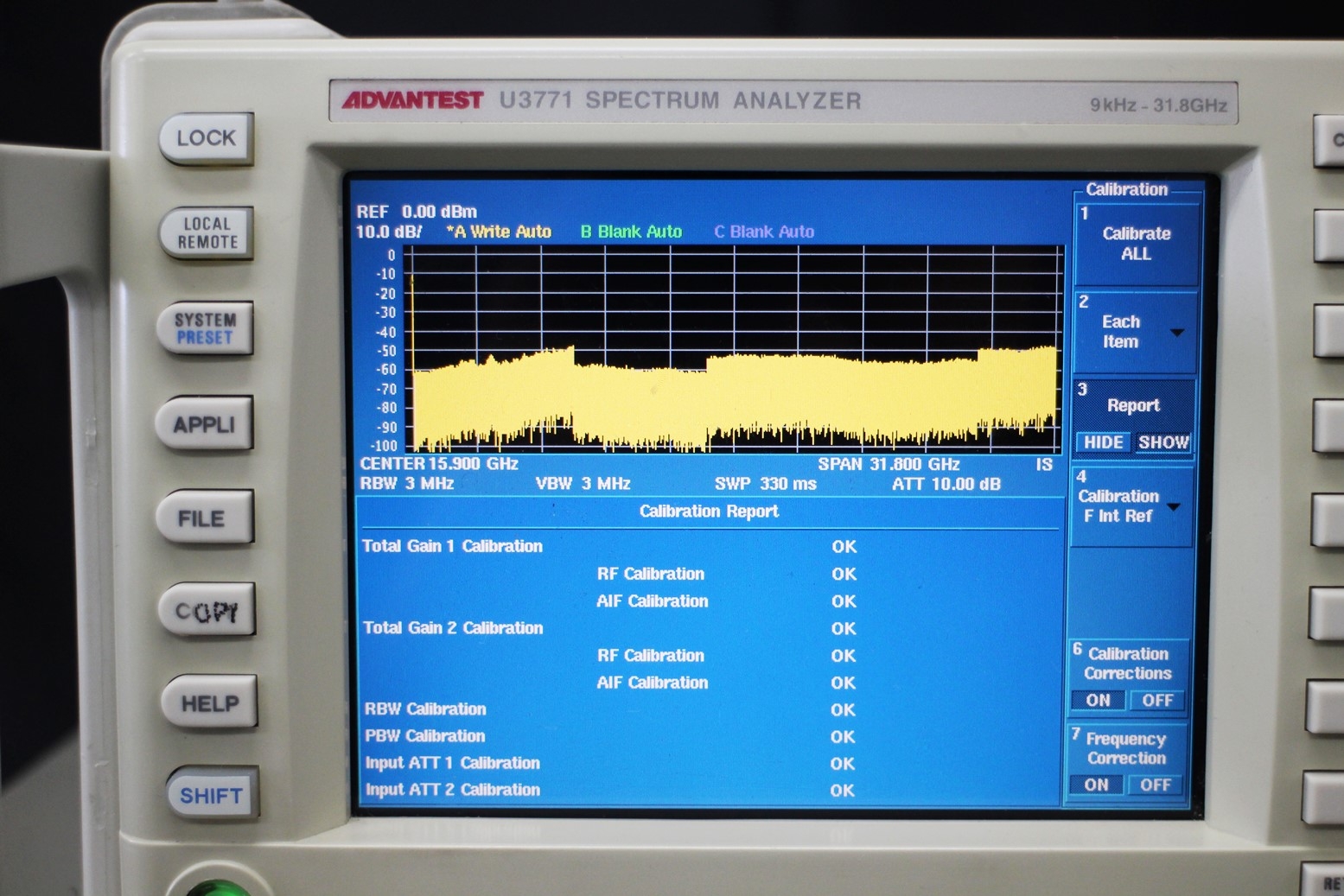Viewport: 1344px width, 896px height.
Task: Set Report to HIDE
Action: [x=1103, y=442]
